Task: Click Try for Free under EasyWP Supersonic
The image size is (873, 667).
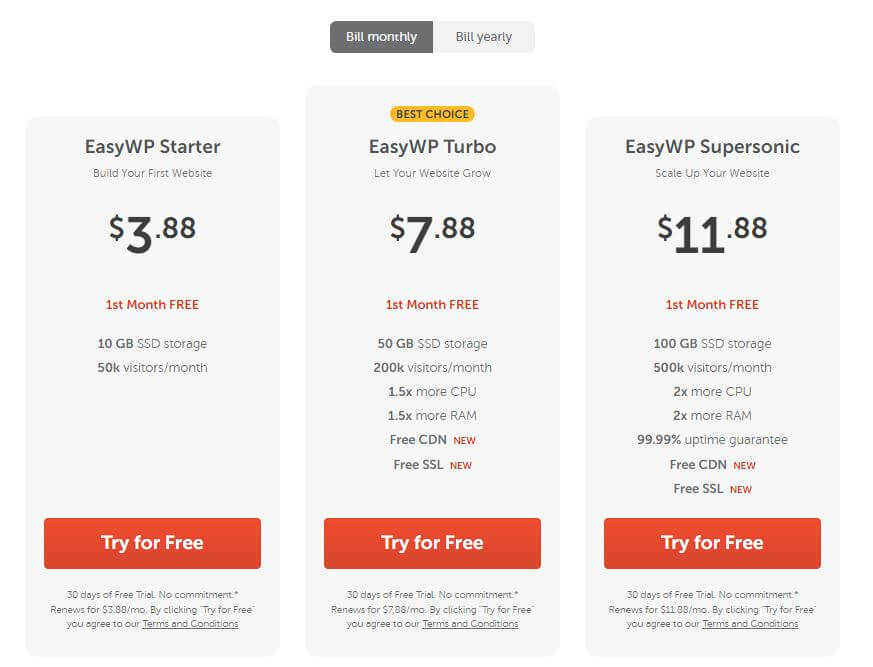Action: pyautogui.click(x=712, y=543)
